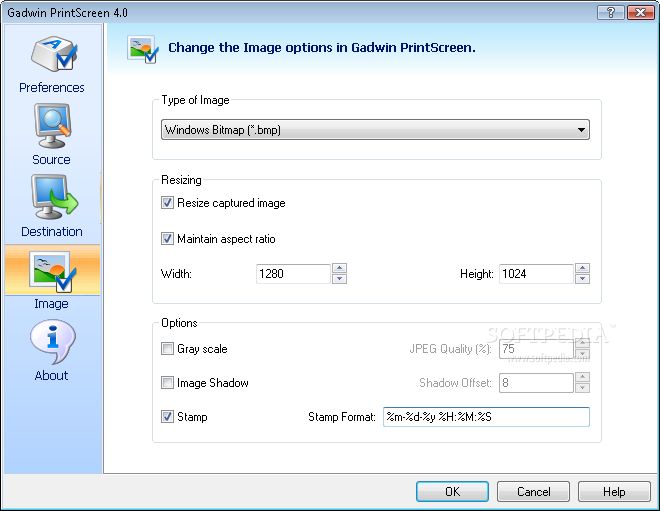Decrease Height with the down arrow
This screenshot has height=511, width=660.
tap(583, 279)
